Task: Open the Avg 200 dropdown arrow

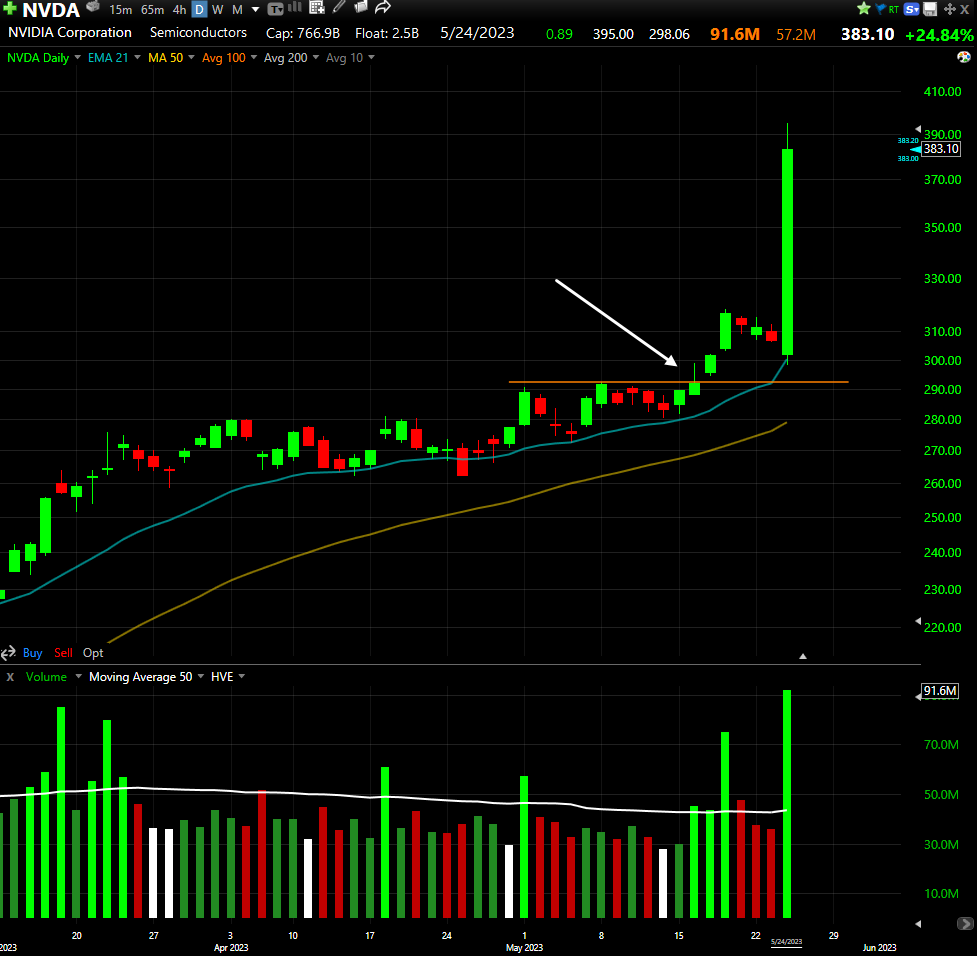Action: pyautogui.click(x=315, y=57)
